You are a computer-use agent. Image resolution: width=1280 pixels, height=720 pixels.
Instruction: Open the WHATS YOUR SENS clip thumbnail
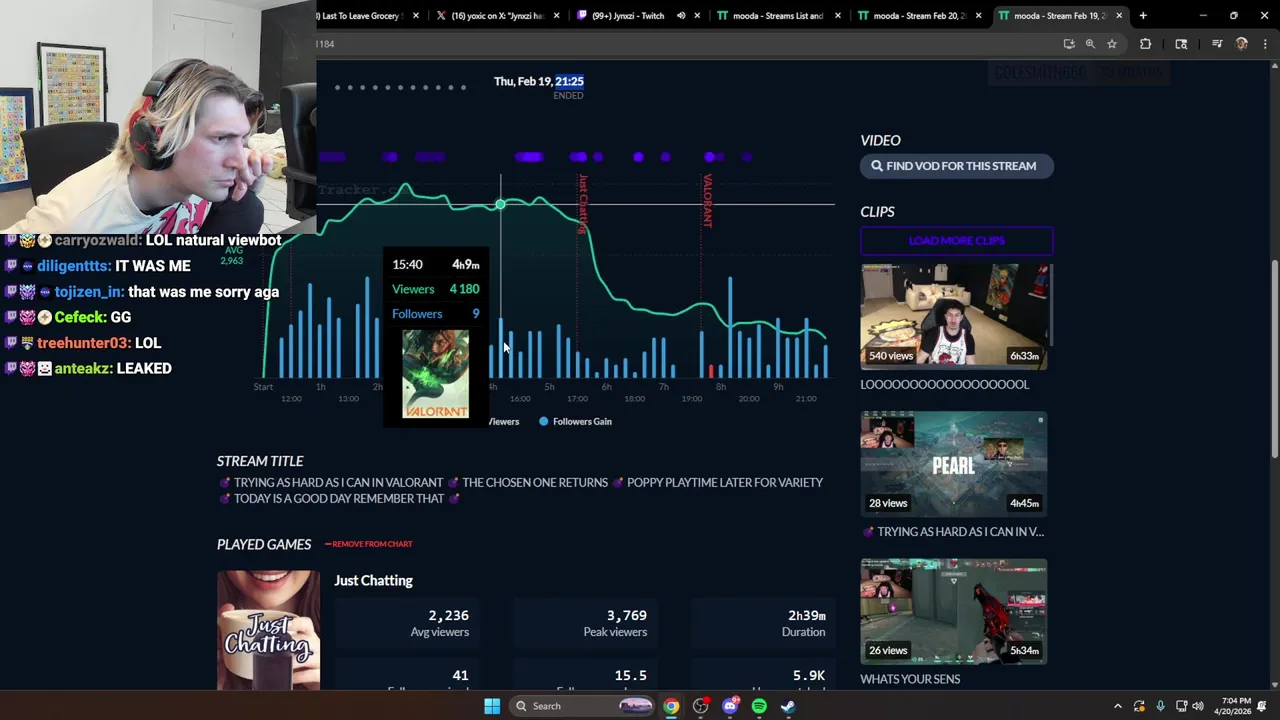[x=954, y=611]
